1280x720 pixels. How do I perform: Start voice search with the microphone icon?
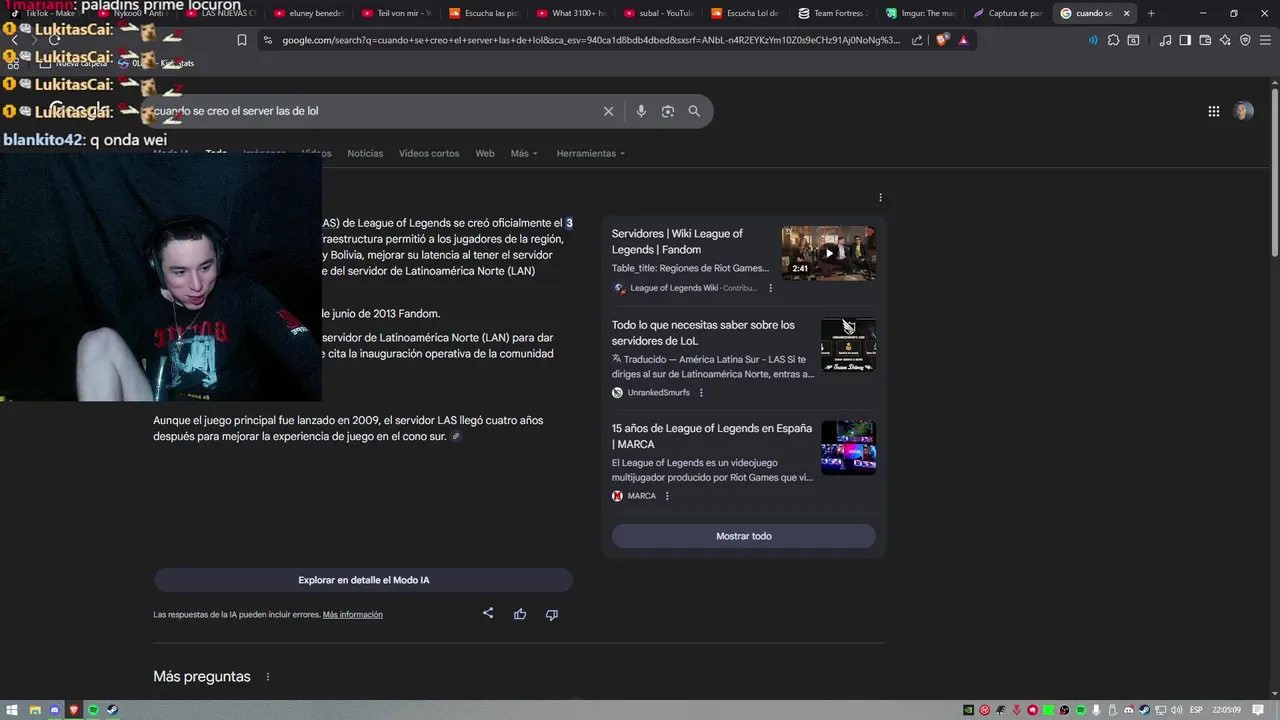tap(641, 111)
